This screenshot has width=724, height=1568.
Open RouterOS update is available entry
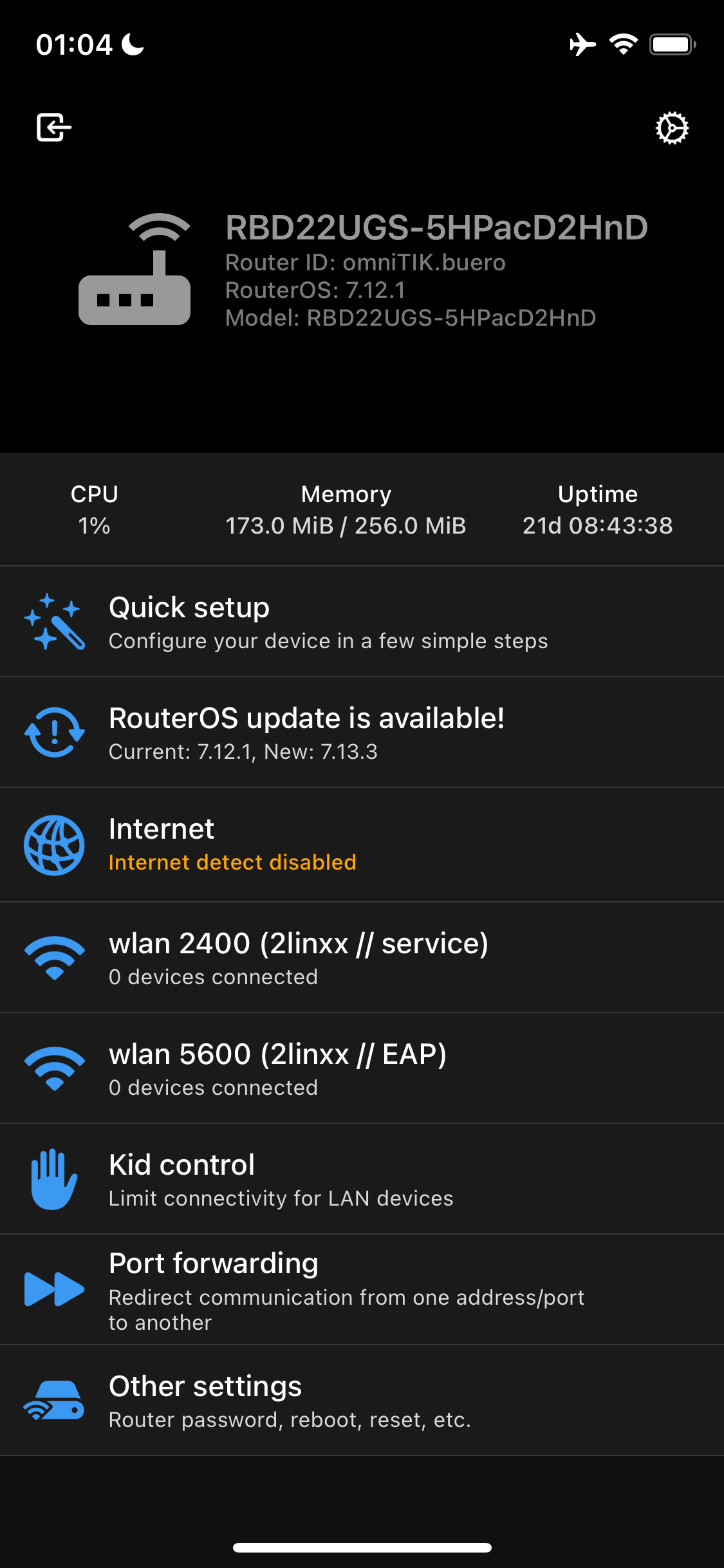307,732
